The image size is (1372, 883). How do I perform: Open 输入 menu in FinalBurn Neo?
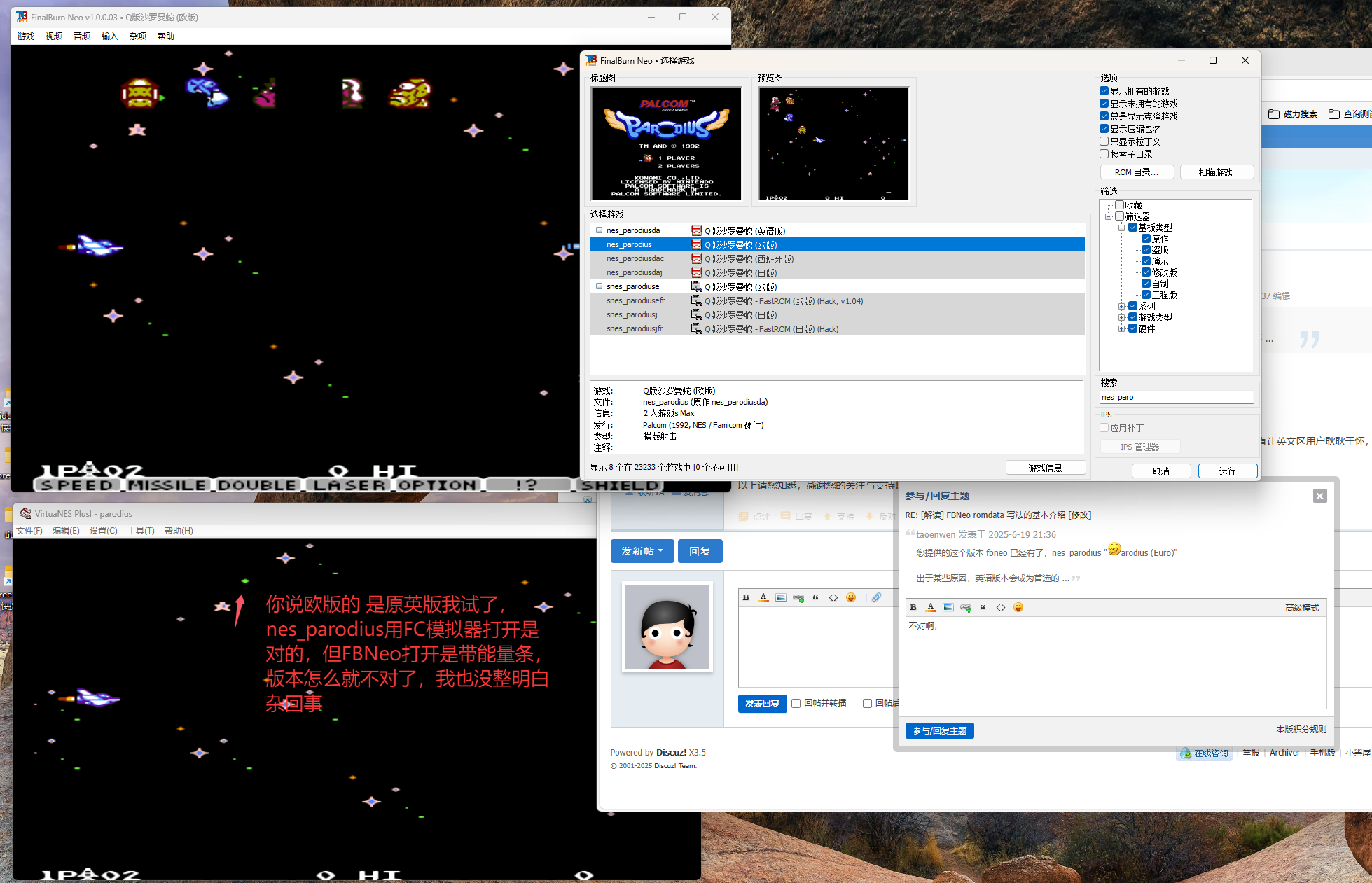pos(110,36)
